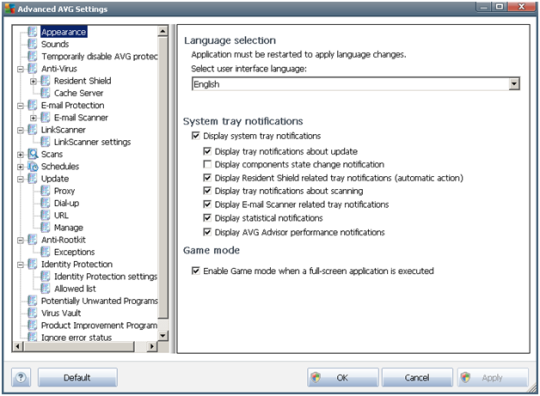This screenshot has width=540, height=396.
Task: Click the Default button
Action: (77, 377)
